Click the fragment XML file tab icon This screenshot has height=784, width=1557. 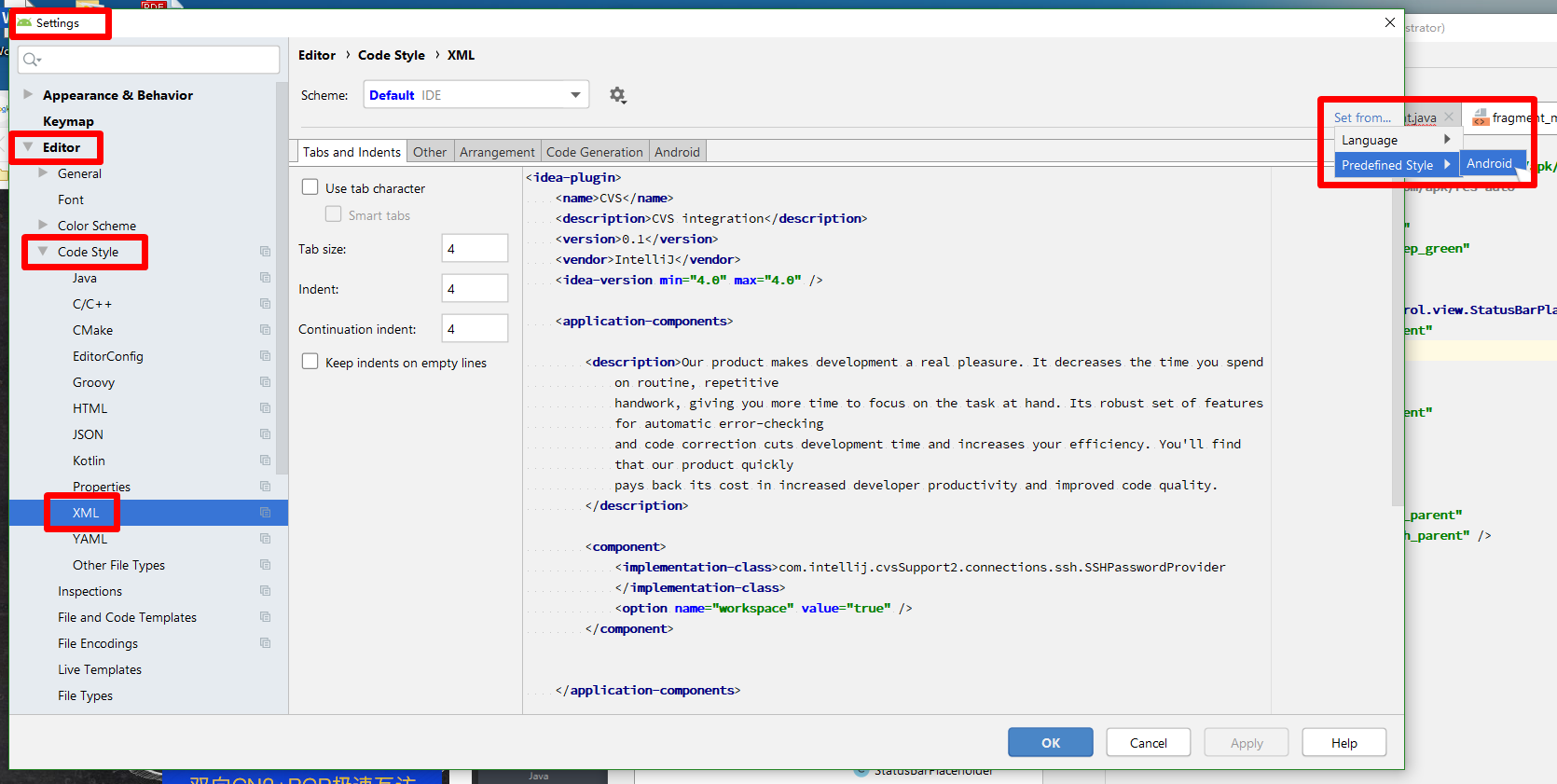1480,117
